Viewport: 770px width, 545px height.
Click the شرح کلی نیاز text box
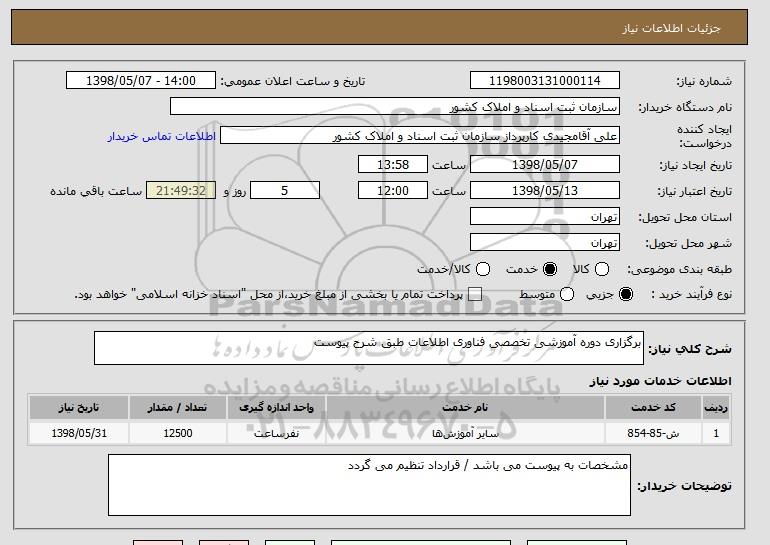coord(369,348)
